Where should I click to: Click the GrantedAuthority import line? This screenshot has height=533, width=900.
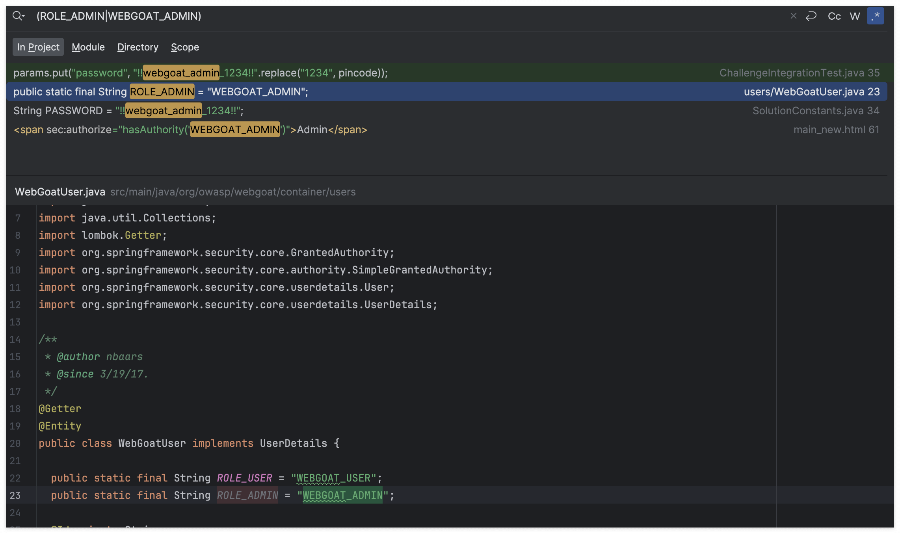(216, 252)
